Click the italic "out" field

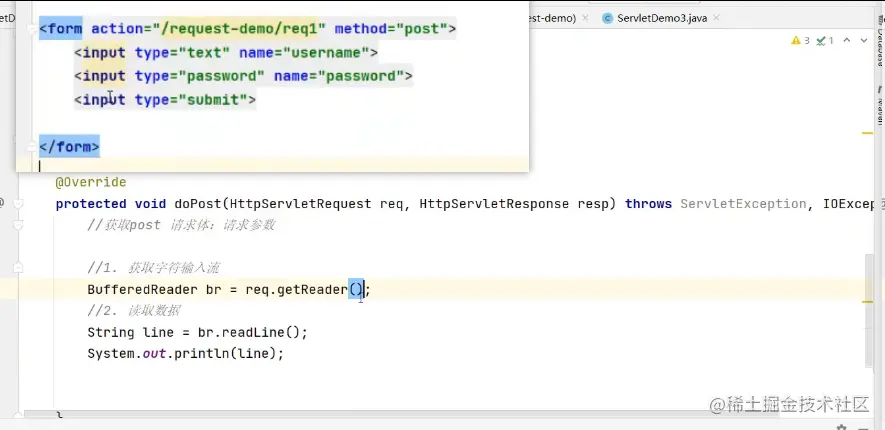154,354
